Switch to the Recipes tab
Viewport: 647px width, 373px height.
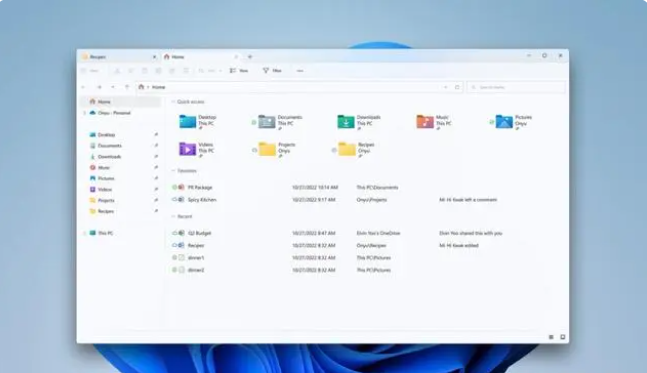pyautogui.click(x=118, y=57)
